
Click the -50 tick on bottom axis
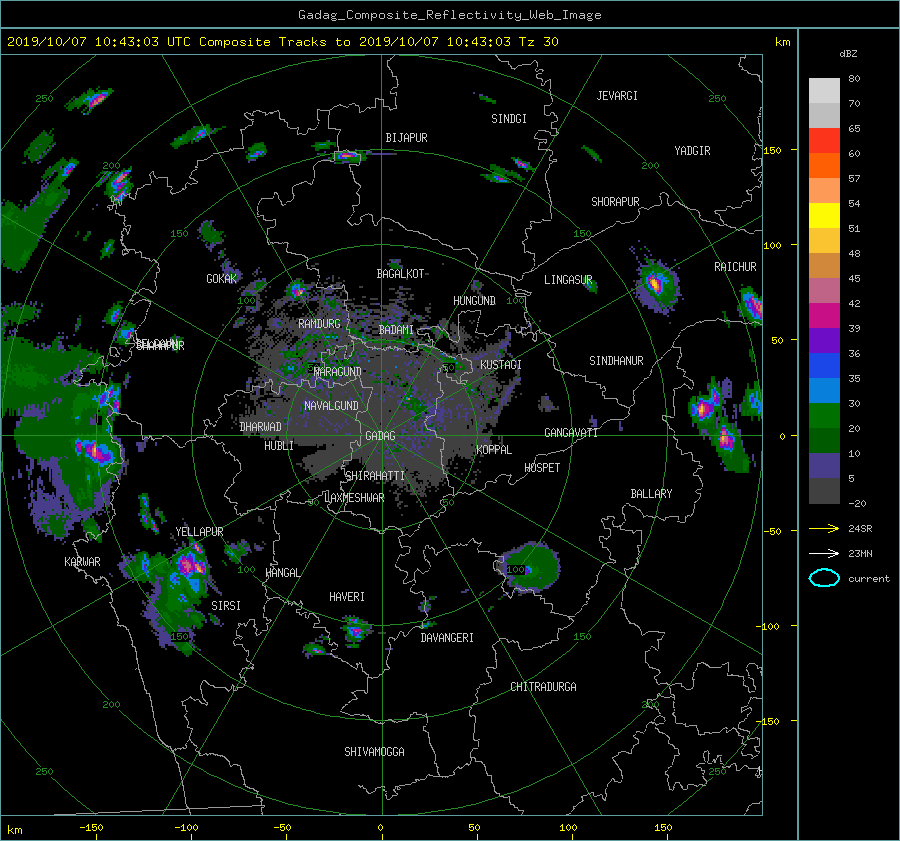pyautogui.click(x=282, y=828)
